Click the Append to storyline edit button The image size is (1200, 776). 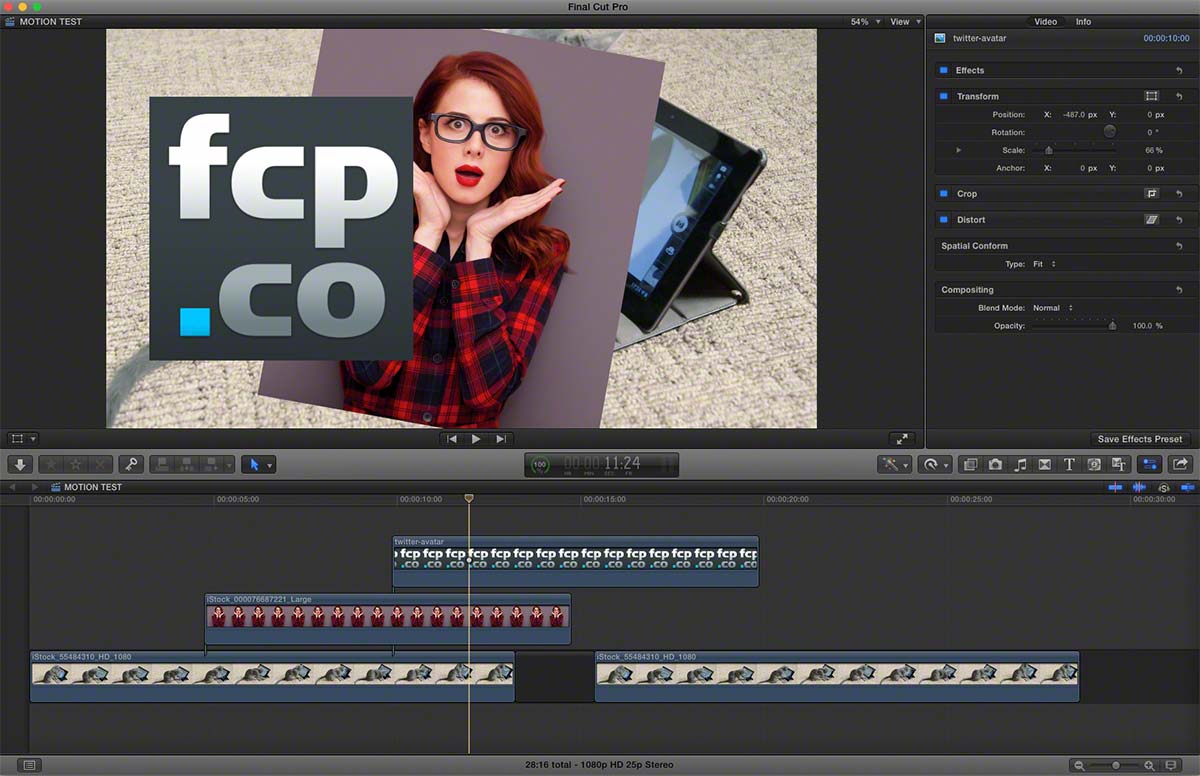pyautogui.click(x=211, y=464)
